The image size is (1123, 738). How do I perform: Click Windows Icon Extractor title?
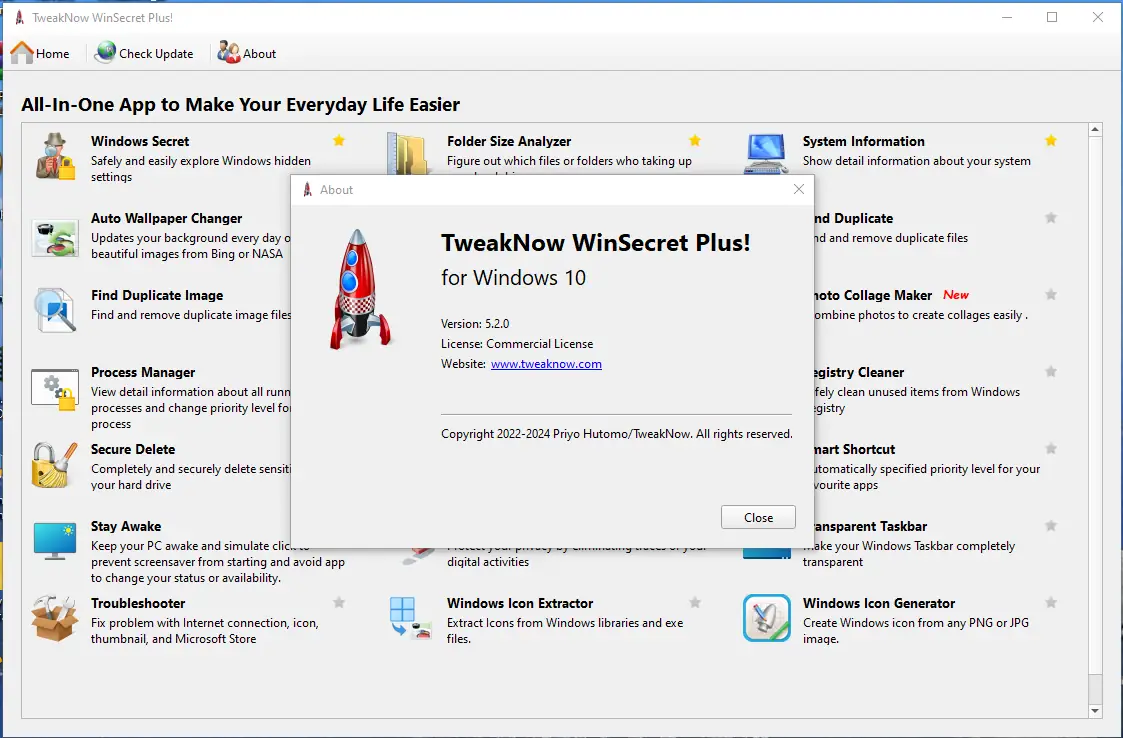click(x=520, y=603)
